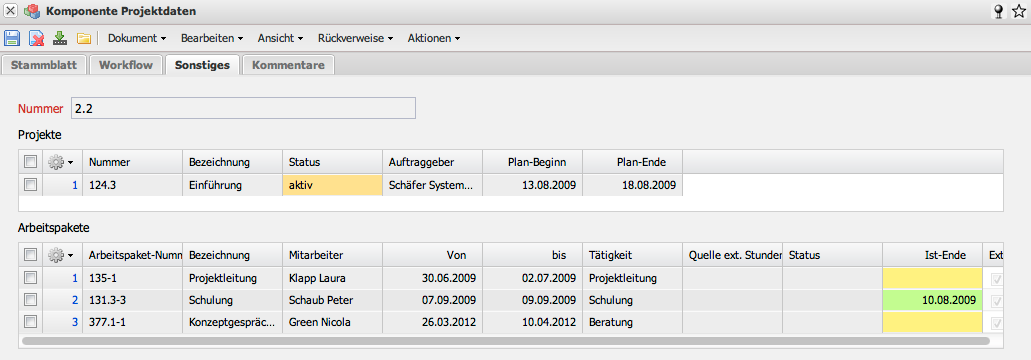1031x360 pixels.
Task: Click the delete document icon with red X
Action: (x=37, y=38)
